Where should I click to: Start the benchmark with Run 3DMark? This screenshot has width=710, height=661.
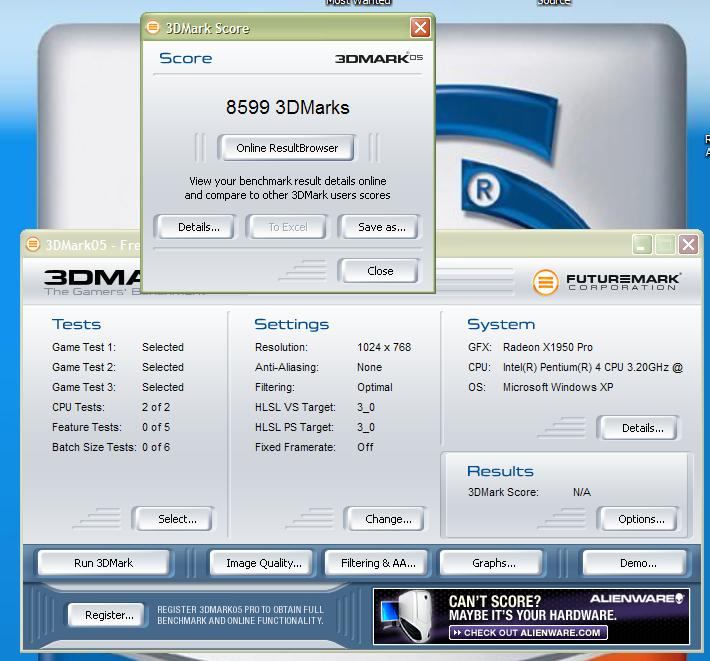pyautogui.click(x=104, y=563)
